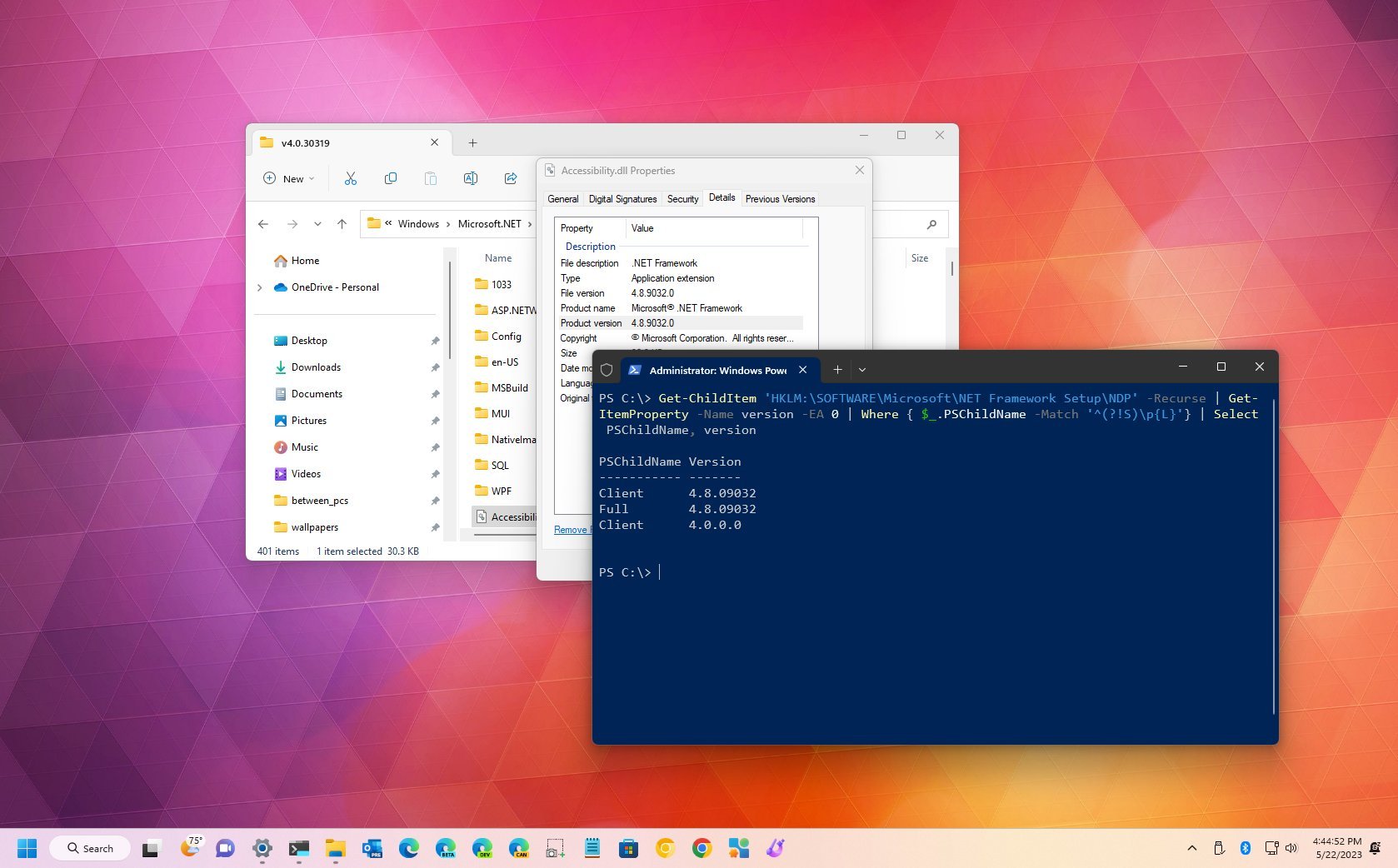The height and width of the screenshot is (868, 1398).
Task: Select the Paste icon in File Explorer
Action: click(x=430, y=178)
